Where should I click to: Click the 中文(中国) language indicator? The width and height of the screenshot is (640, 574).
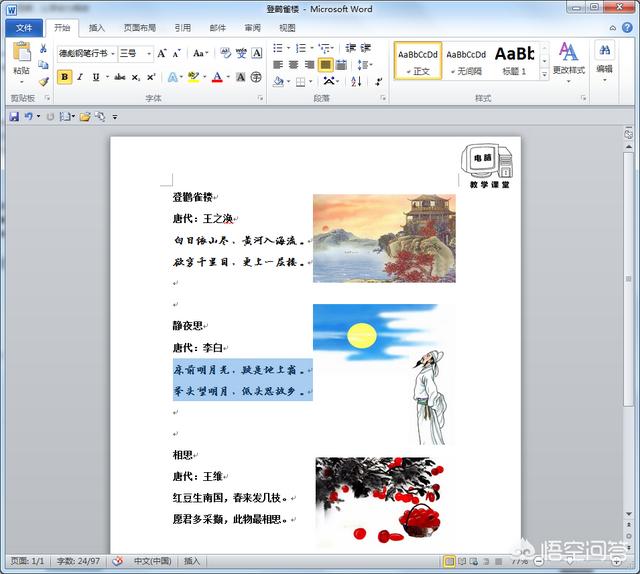pyautogui.click(x=152, y=561)
